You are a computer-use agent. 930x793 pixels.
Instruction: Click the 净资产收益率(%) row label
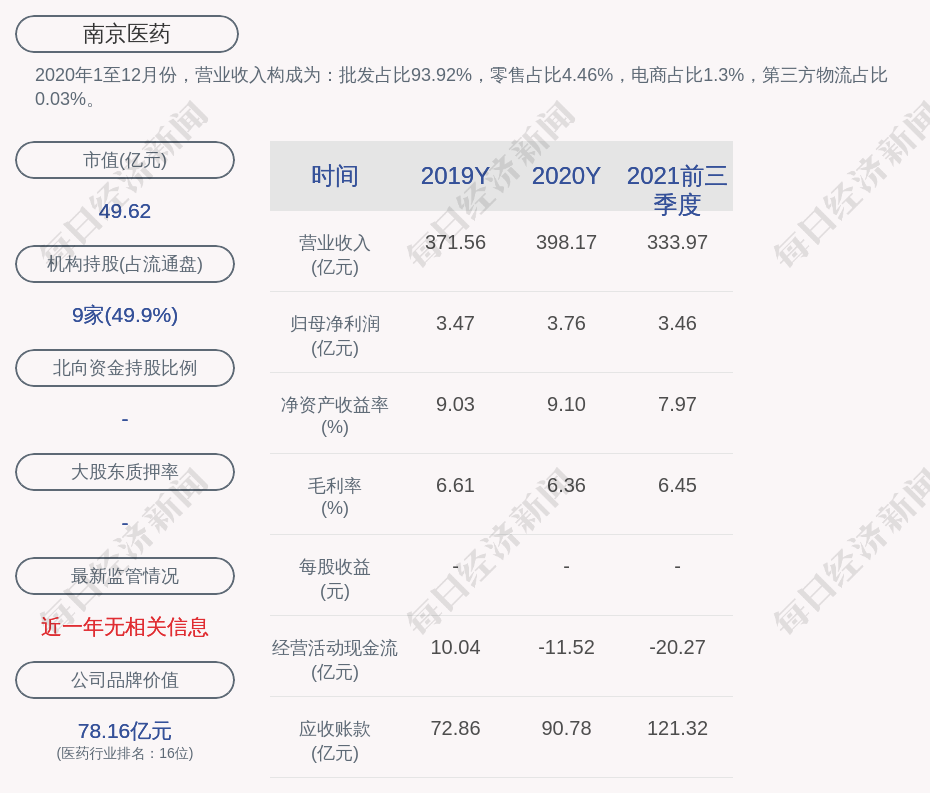click(335, 416)
